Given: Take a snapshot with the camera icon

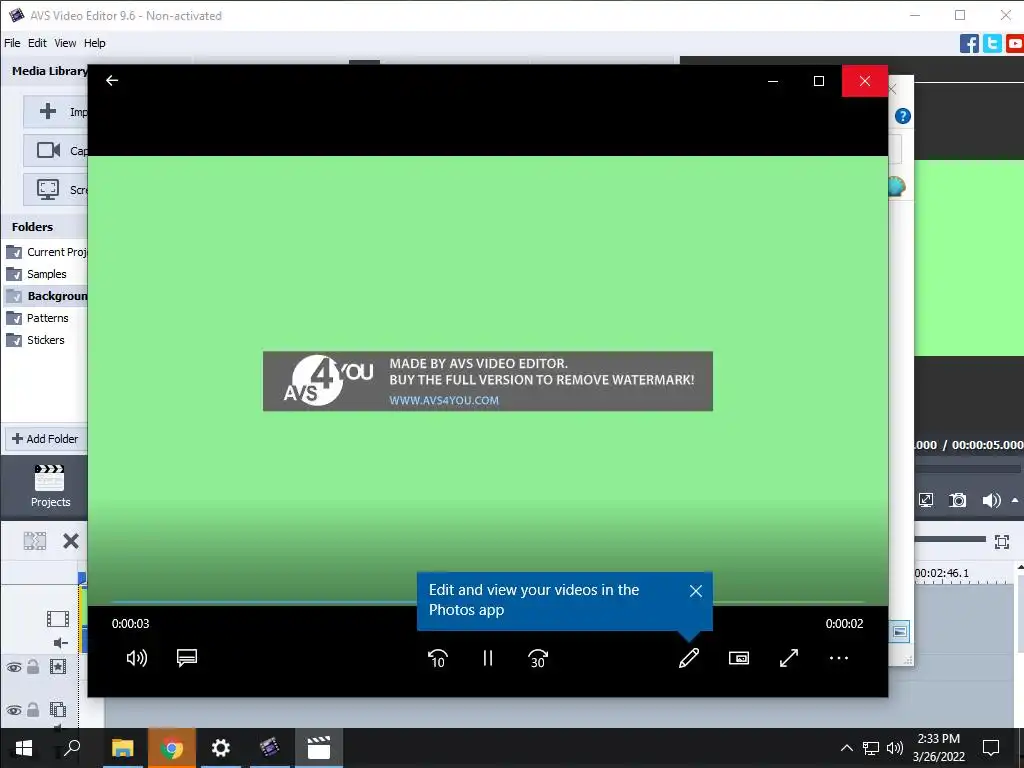Looking at the screenshot, I should 957,500.
